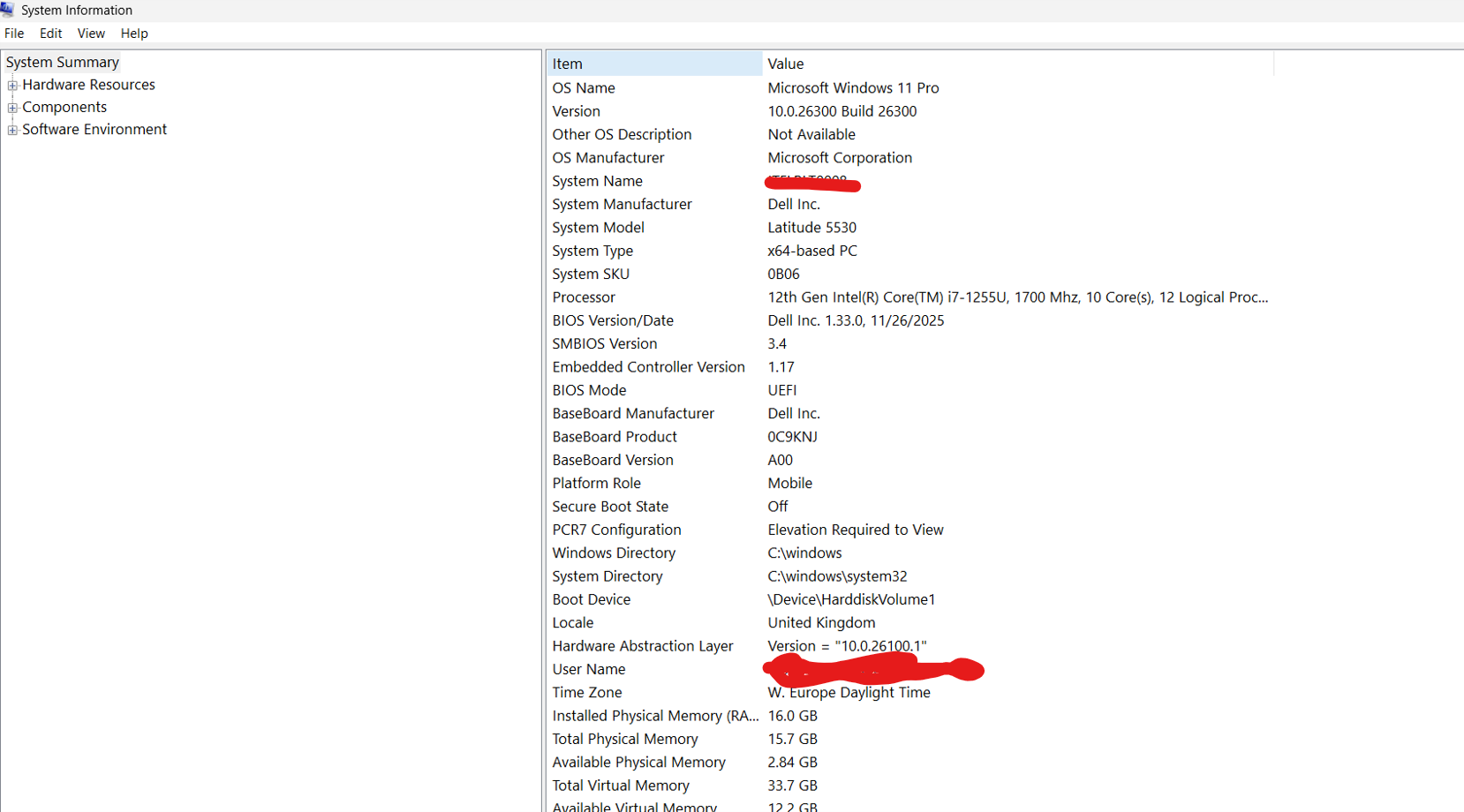The image size is (1464, 812).
Task: Select the Embedded Controller Version row
Action: pyautogui.click(x=910, y=367)
